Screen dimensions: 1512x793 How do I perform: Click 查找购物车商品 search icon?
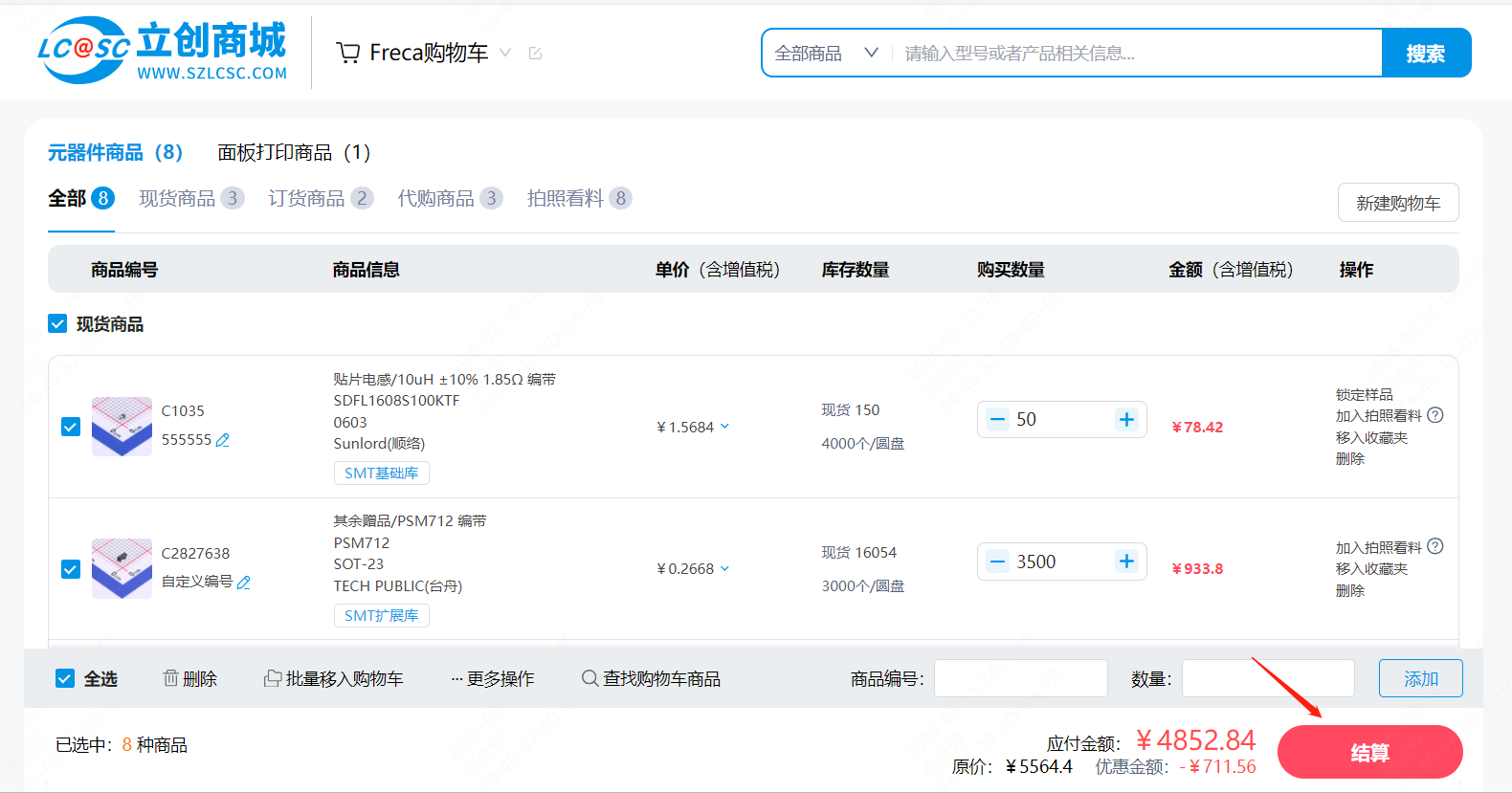point(589,678)
